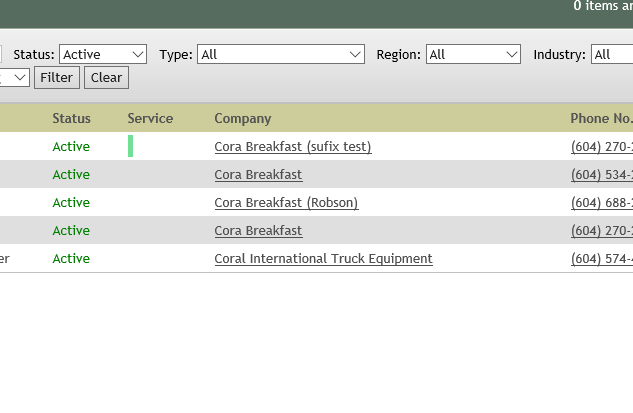Sort by the Service column header

(x=150, y=118)
